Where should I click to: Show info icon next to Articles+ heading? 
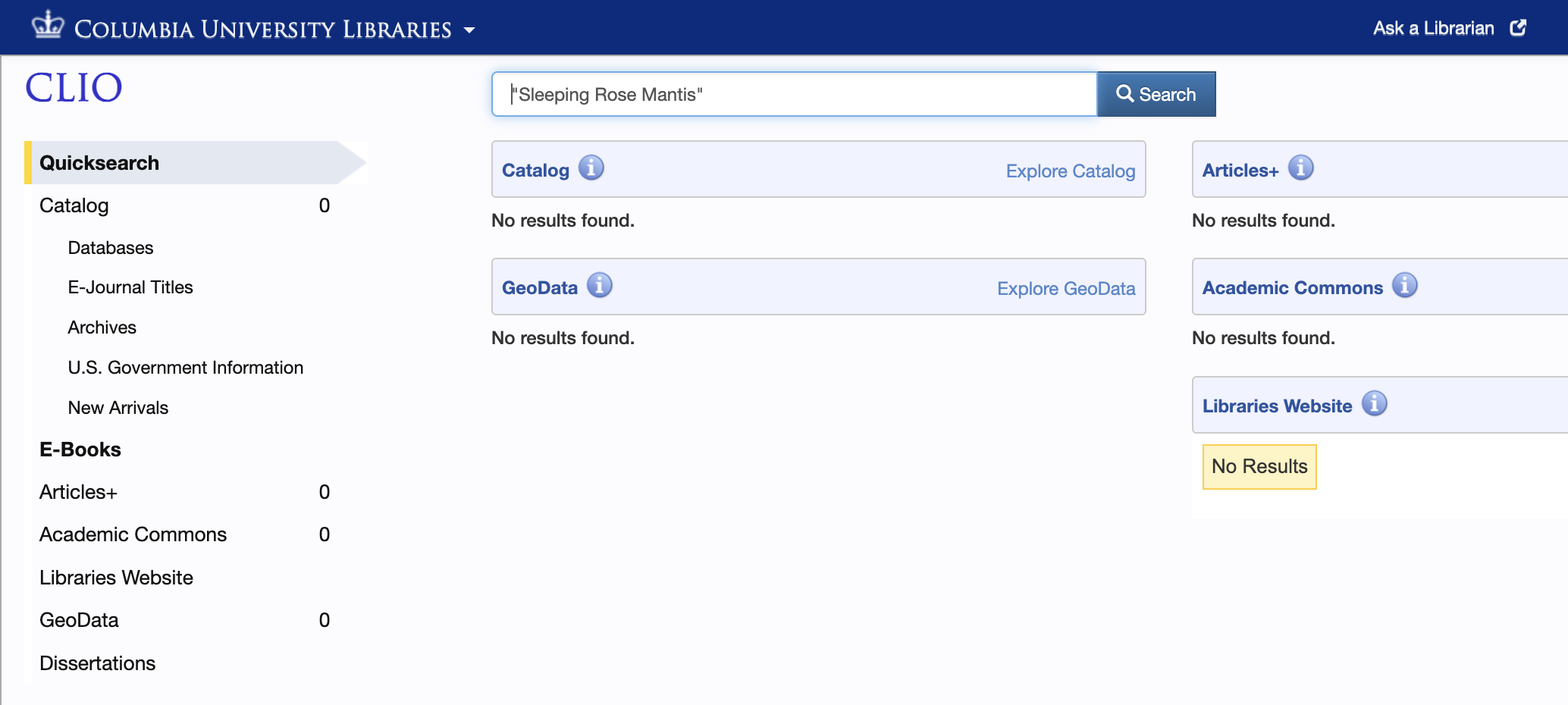1301,168
